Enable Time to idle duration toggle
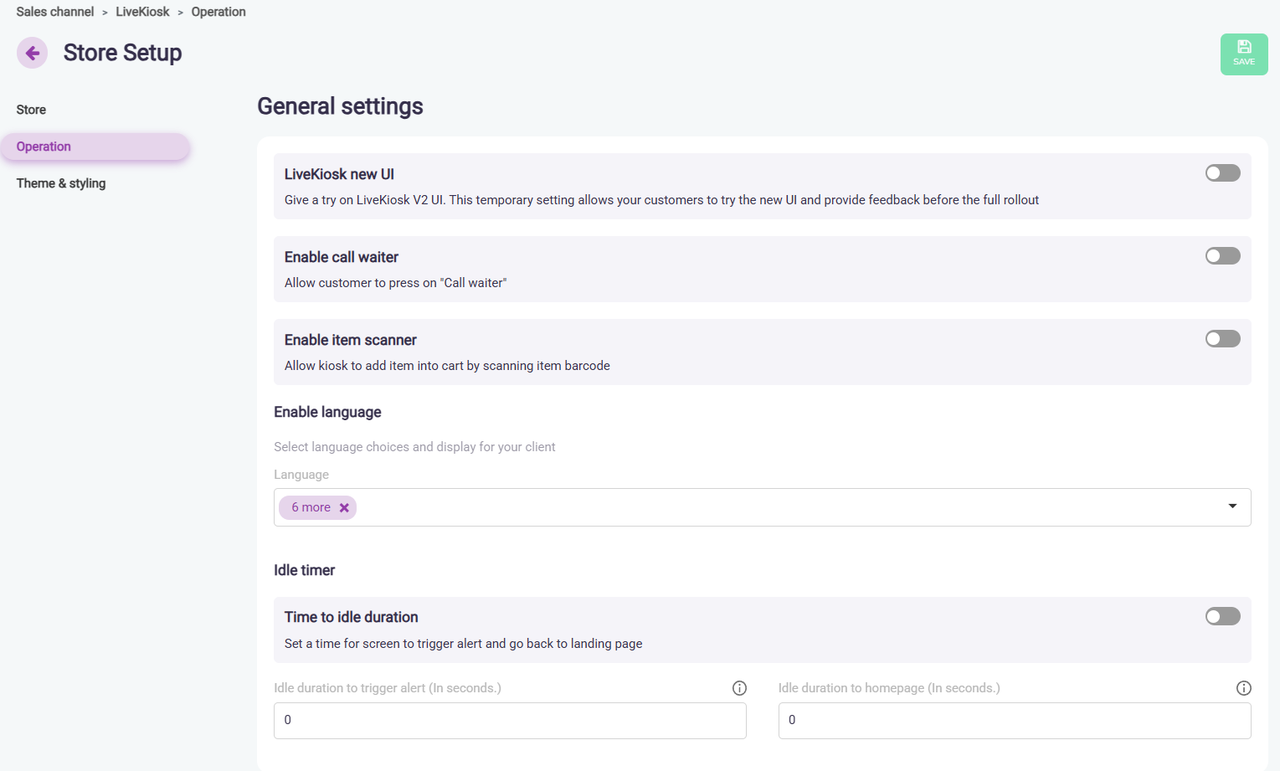The width and height of the screenshot is (1280, 771). (x=1222, y=616)
